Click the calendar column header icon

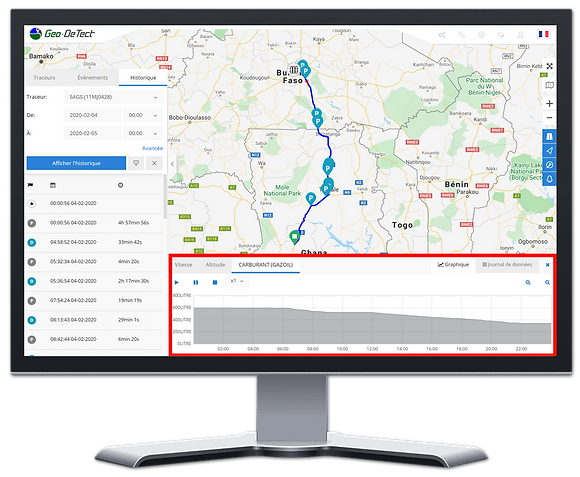pos(53,185)
